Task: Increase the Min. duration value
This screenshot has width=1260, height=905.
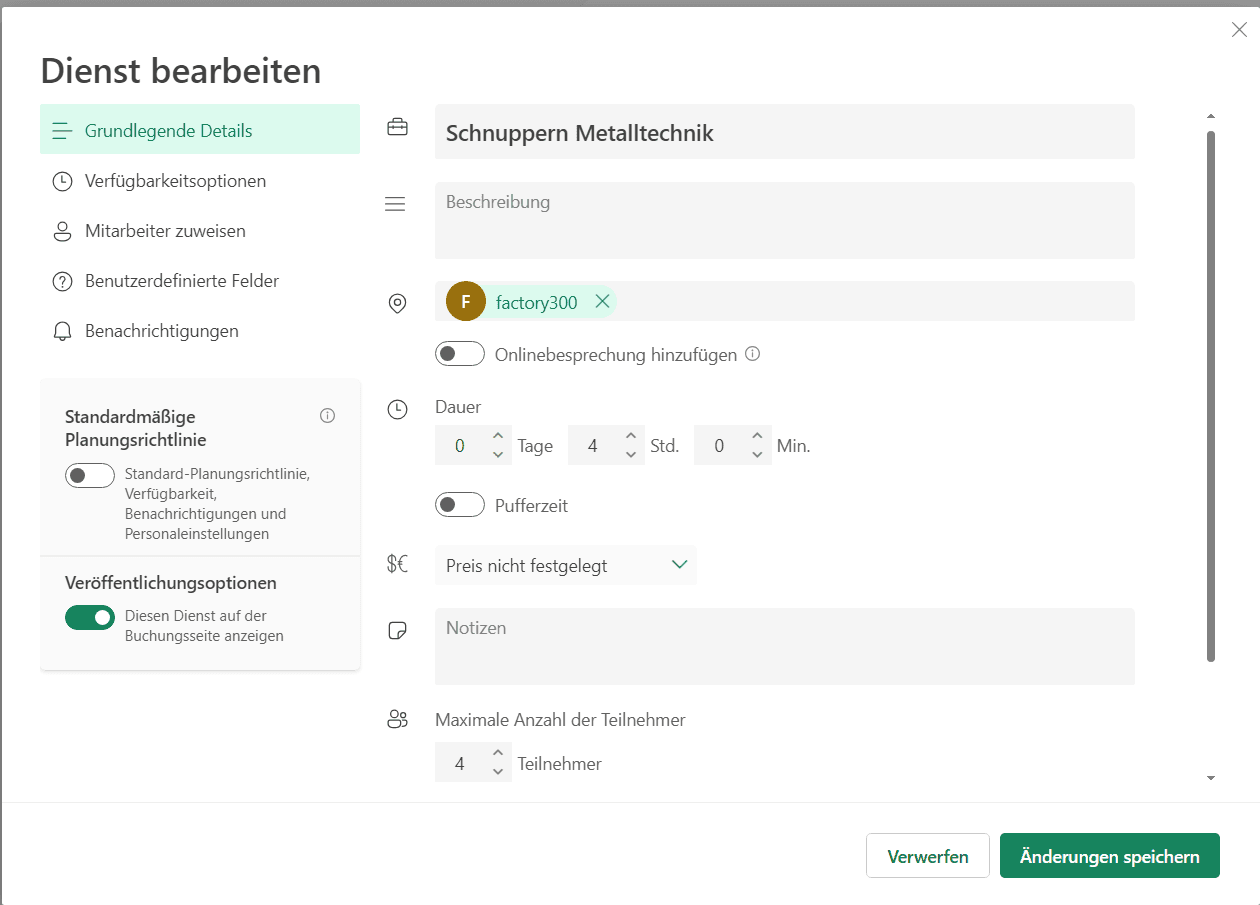Action: (x=757, y=436)
